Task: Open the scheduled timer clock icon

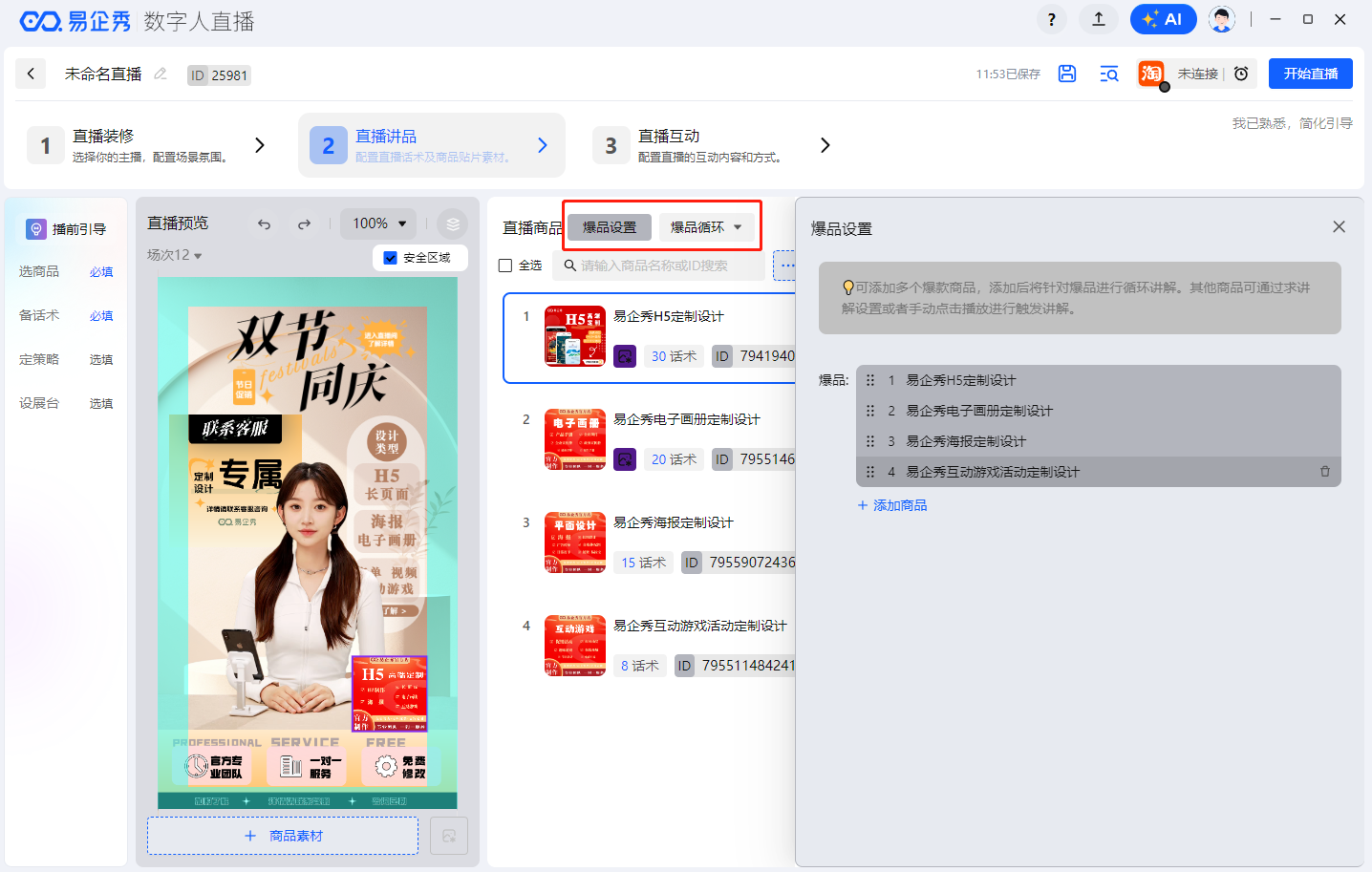Action: coord(1241,74)
